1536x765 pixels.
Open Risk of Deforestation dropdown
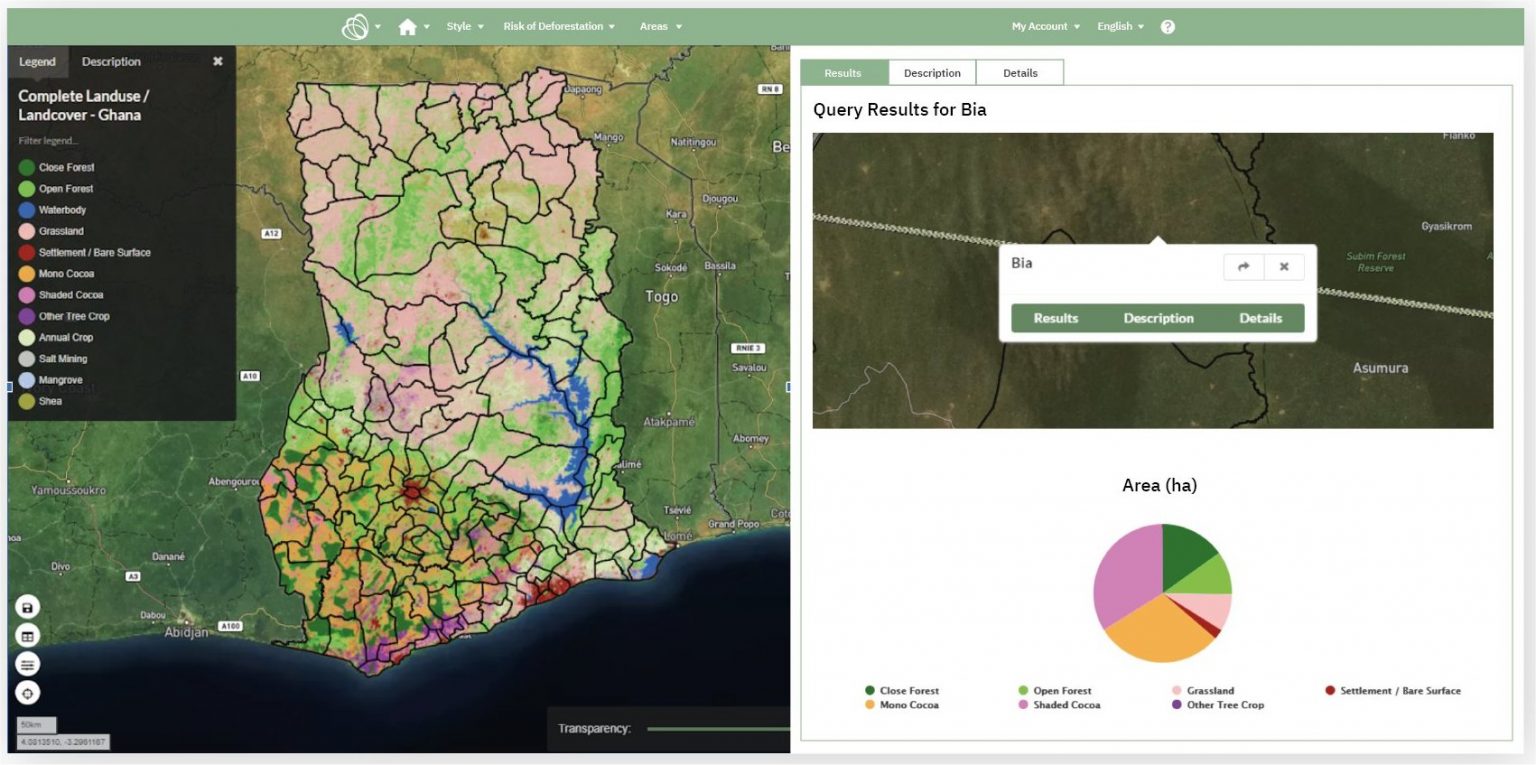pos(559,27)
